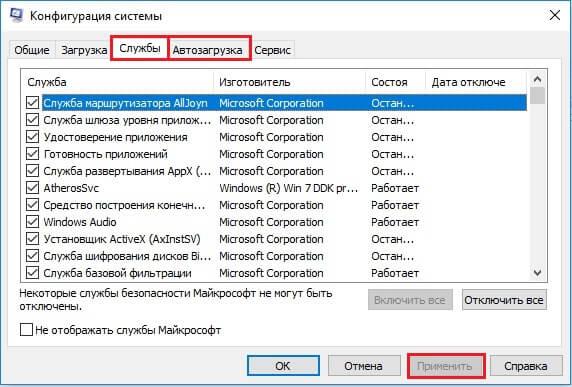Image resolution: width=572 pixels, height=387 pixels.
Task: Click the Отмена button
Action: (x=364, y=365)
